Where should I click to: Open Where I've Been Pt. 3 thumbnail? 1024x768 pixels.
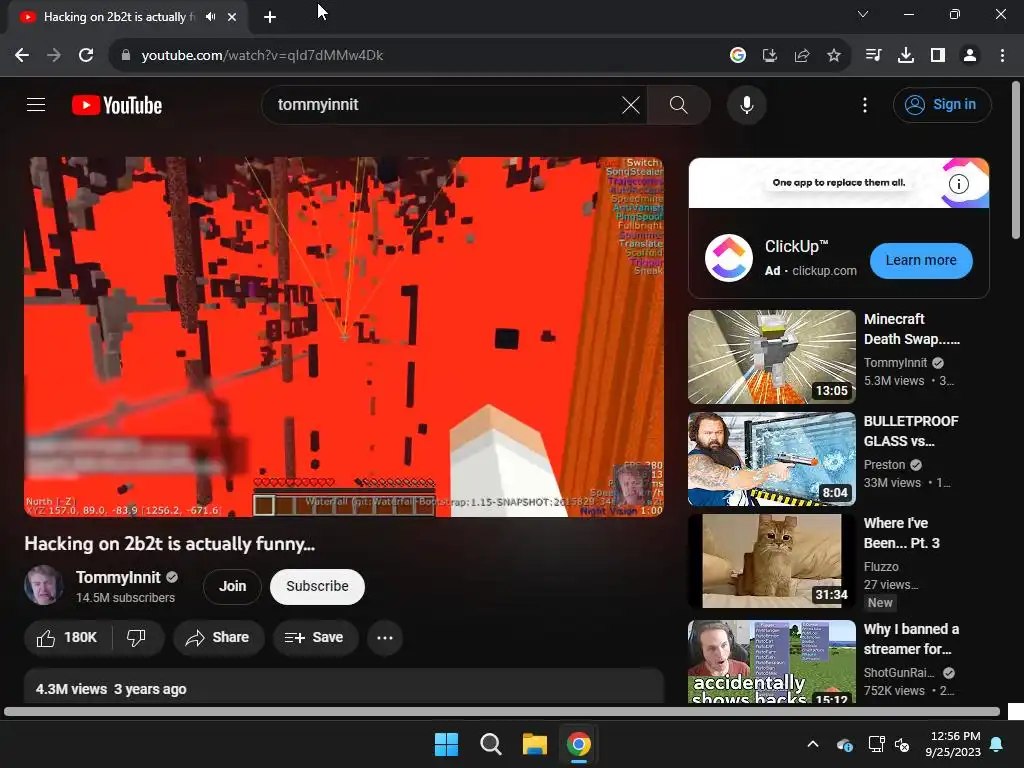pyautogui.click(x=771, y=560)
